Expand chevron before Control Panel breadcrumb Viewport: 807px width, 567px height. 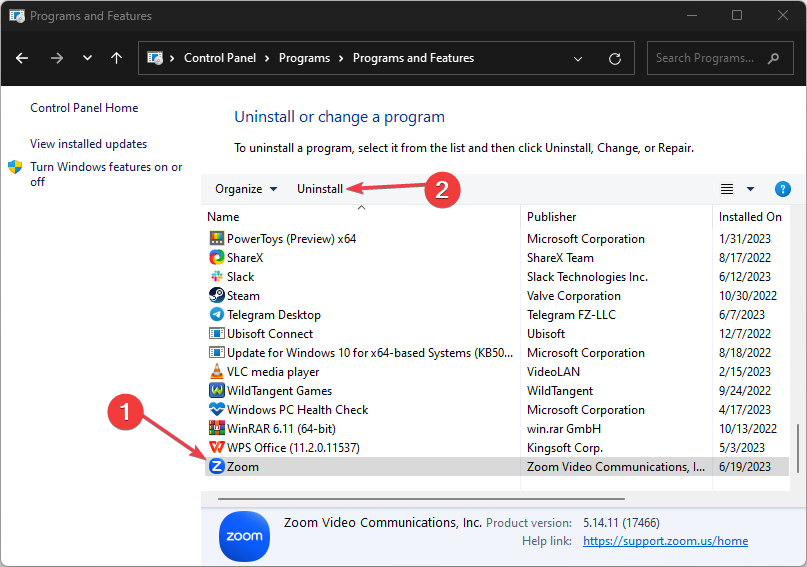[x=172, y=58]
